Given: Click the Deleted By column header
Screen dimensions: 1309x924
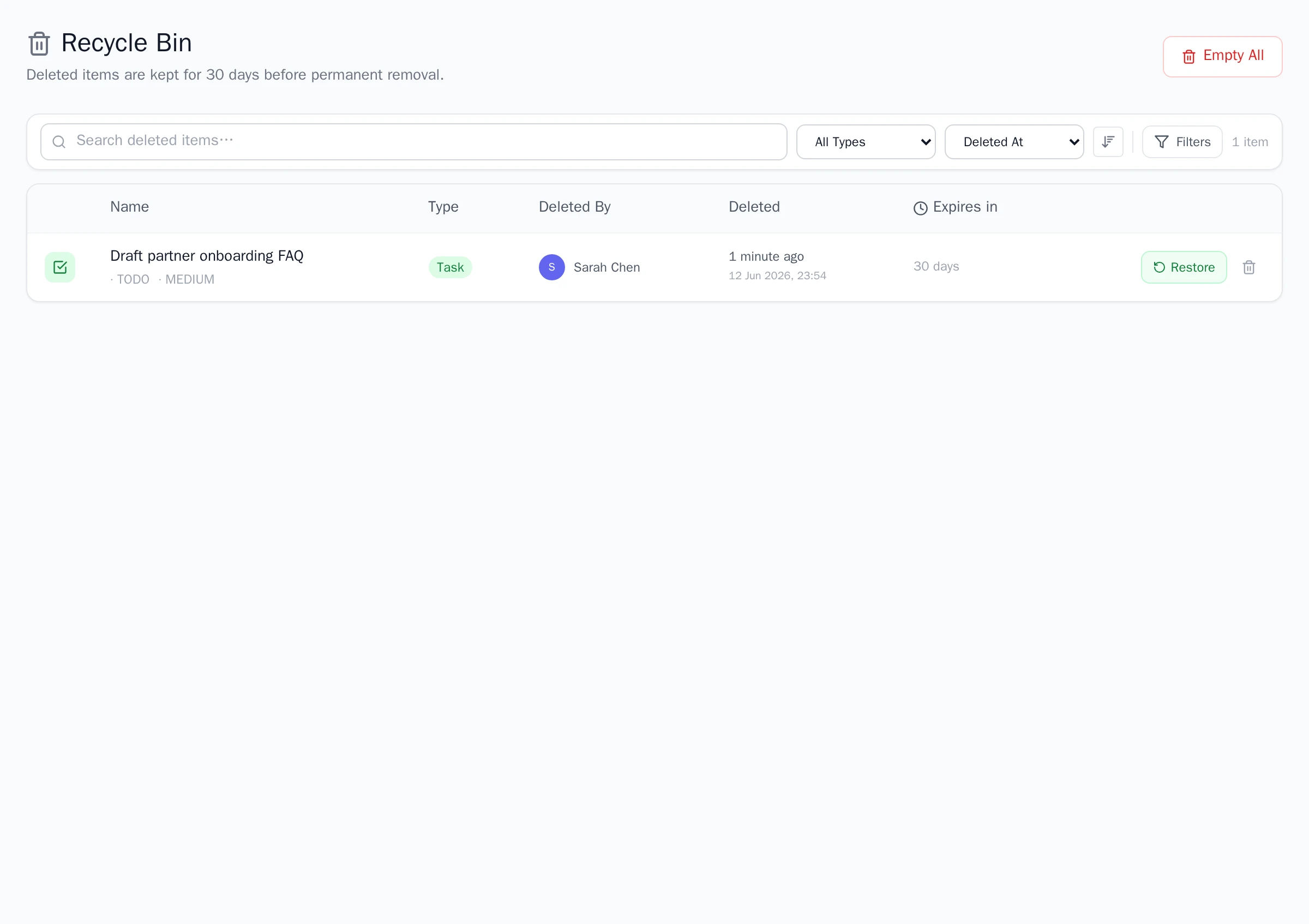Looking at the screenshot, I should point(574,207).
